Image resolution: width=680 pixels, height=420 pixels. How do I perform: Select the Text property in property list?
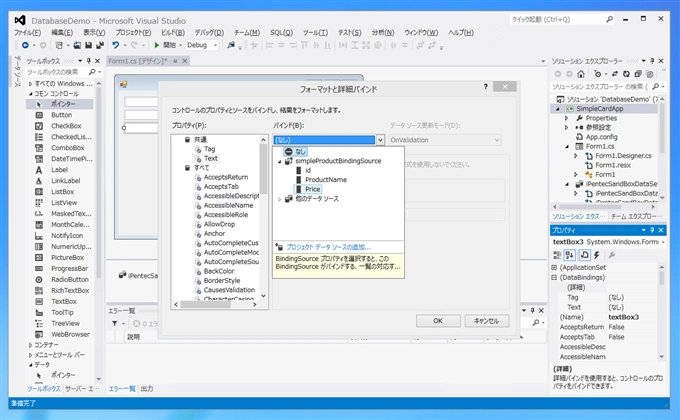(211, 158)
